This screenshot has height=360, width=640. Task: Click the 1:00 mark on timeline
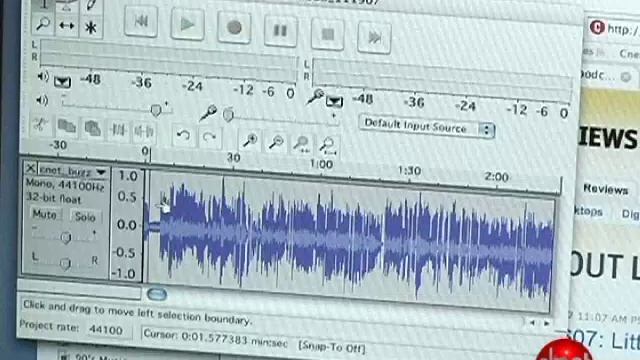(321, 164)
